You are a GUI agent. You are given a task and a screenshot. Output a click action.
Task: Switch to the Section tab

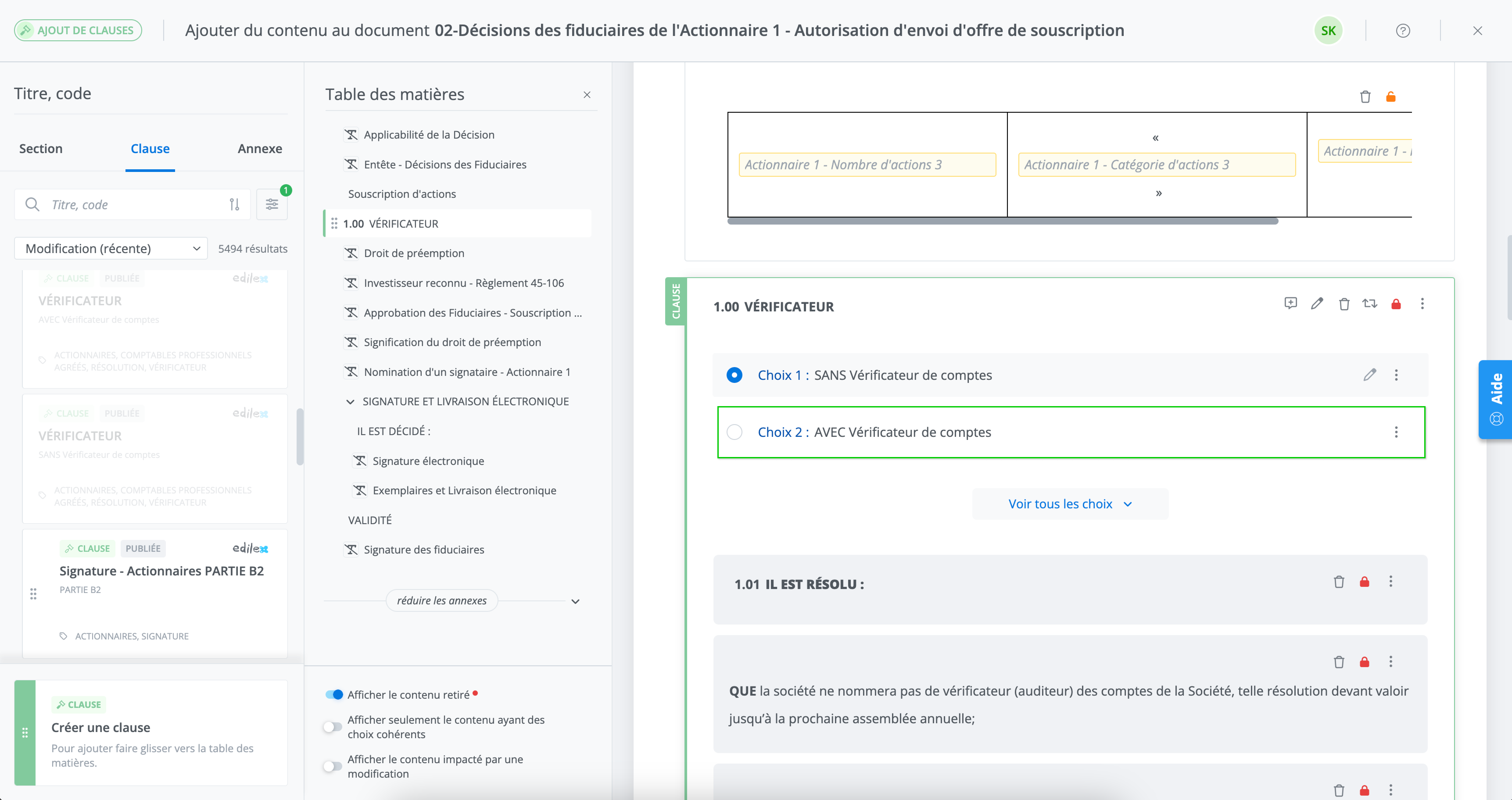point(41,149)
